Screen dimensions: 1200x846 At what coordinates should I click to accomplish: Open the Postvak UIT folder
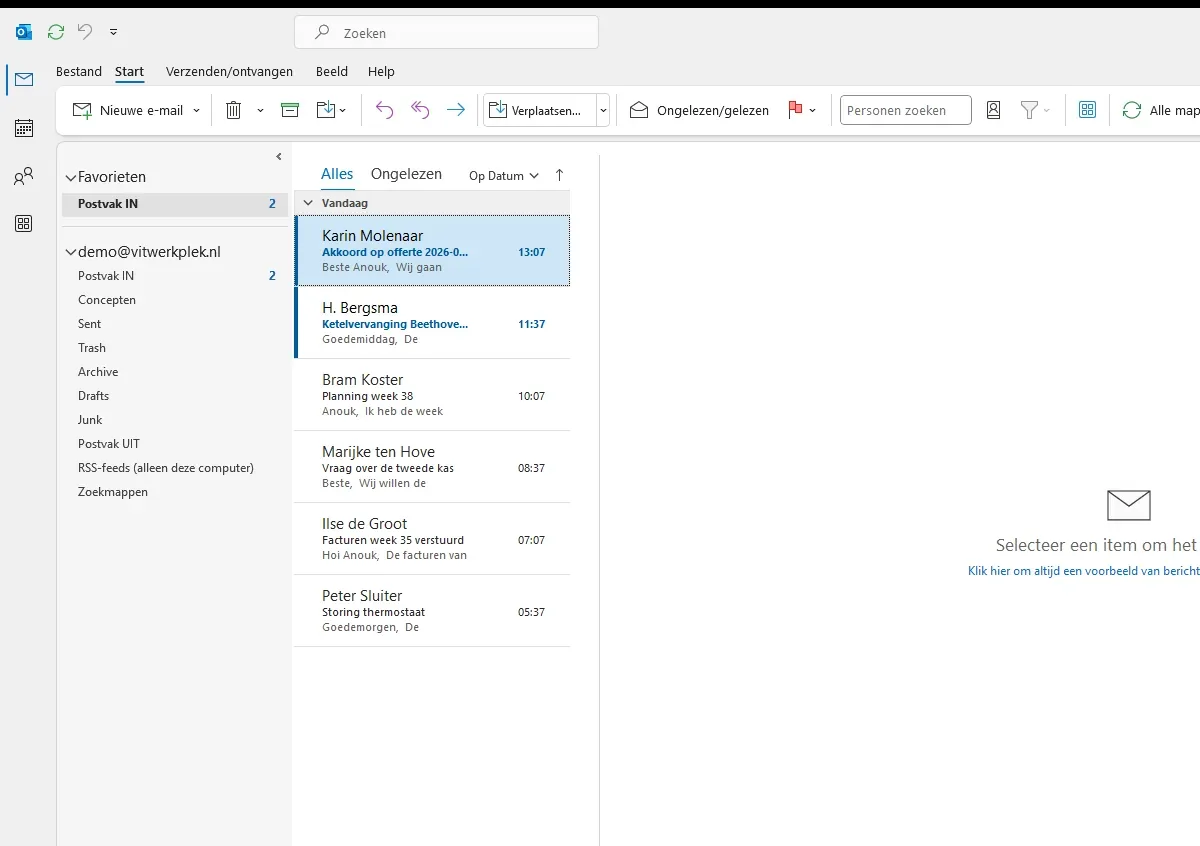tap(109, 444)
